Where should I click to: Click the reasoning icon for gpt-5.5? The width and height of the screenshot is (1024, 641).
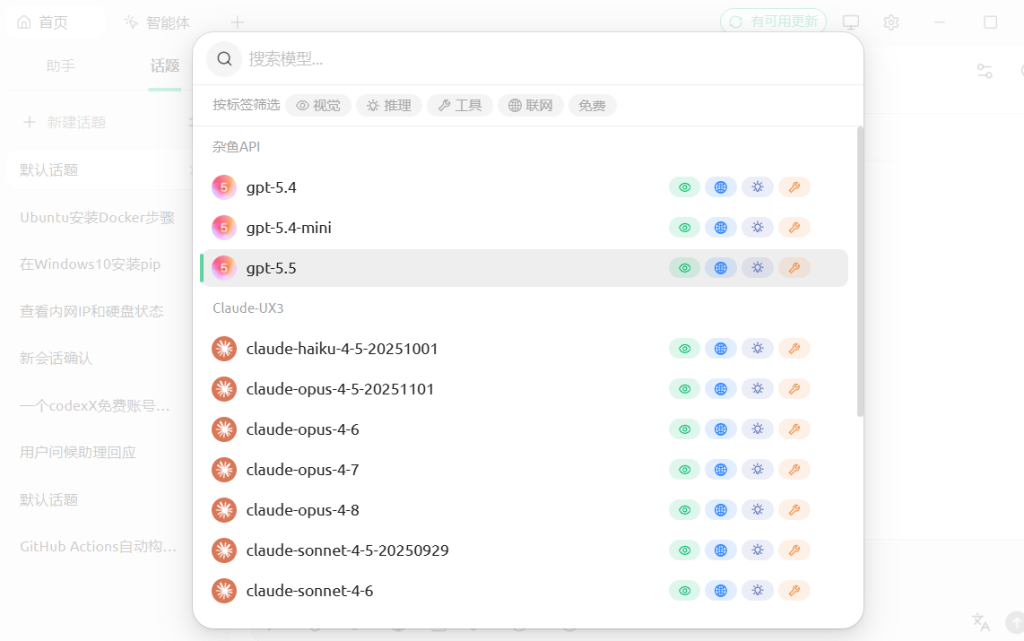(758, 268)
